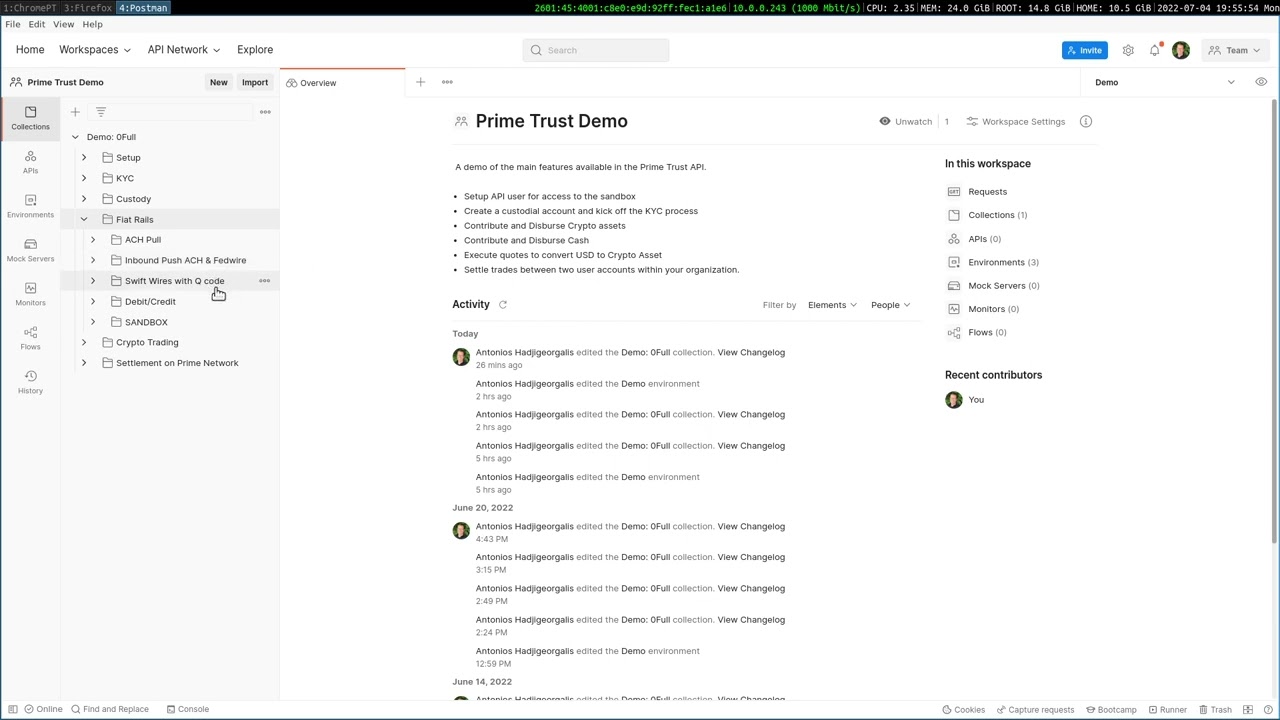Open help icon in status bar

point(1266,709)
